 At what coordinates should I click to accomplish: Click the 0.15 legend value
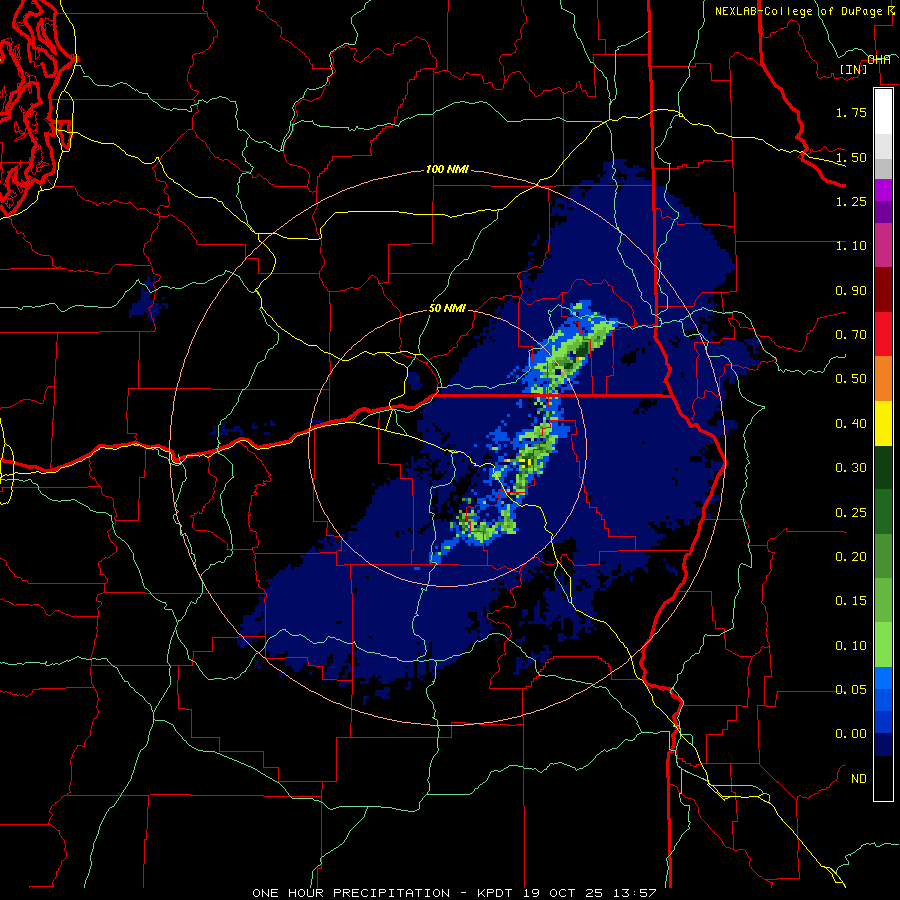pos(851,601)
